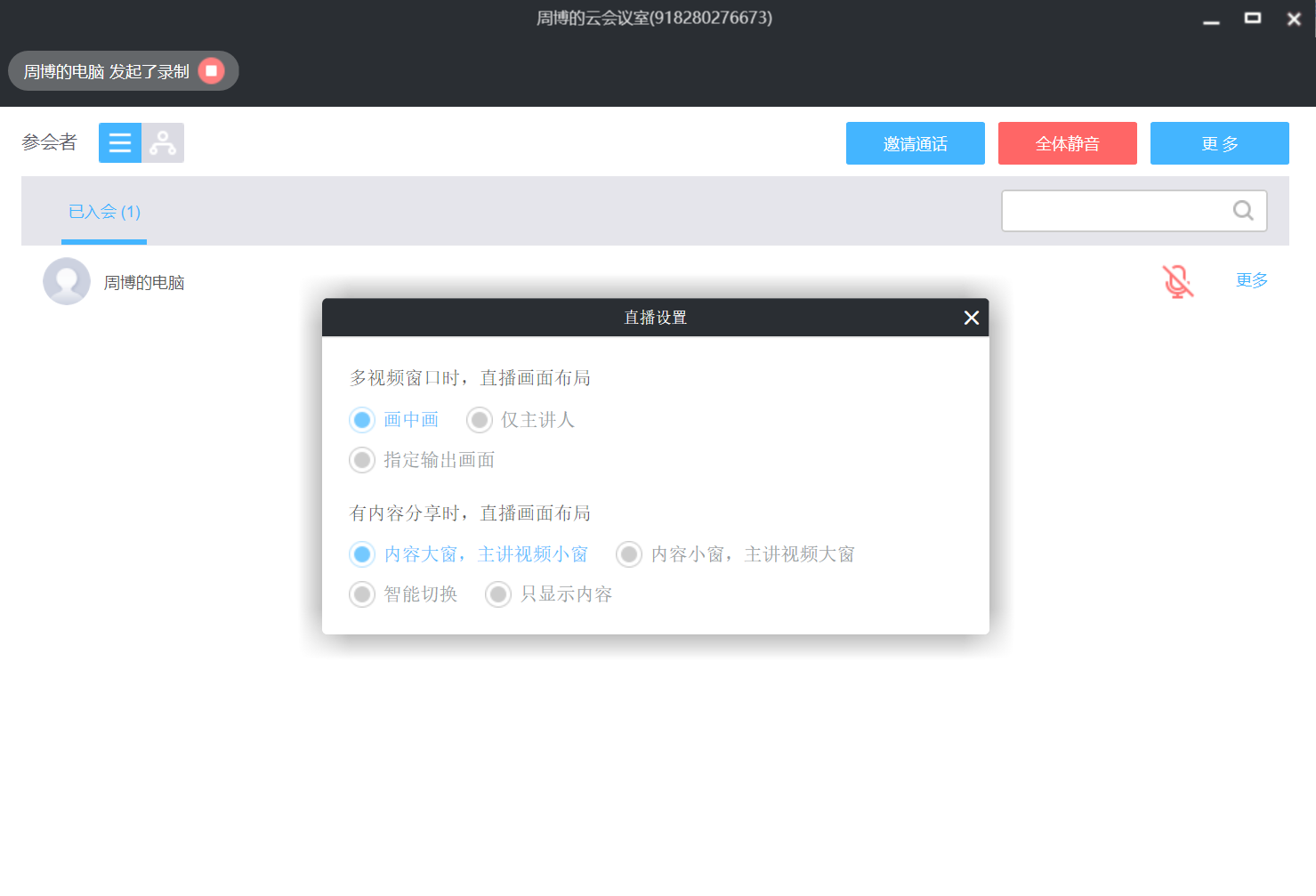This screenshot has width=1316, height=896.
Task: Click the search magnifier icon
Action: [1242, 211]
